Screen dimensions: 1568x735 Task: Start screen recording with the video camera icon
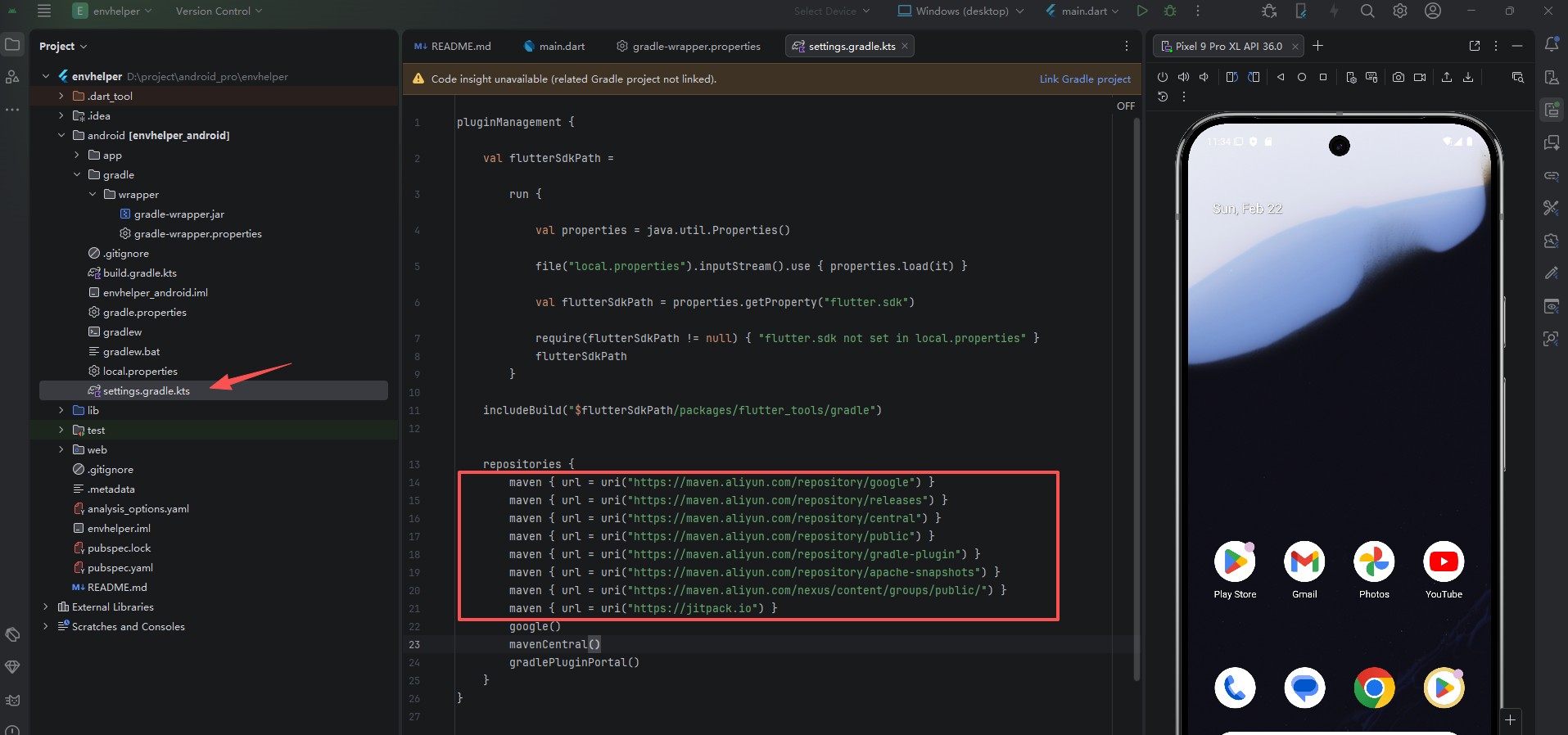coord(1420,77)
